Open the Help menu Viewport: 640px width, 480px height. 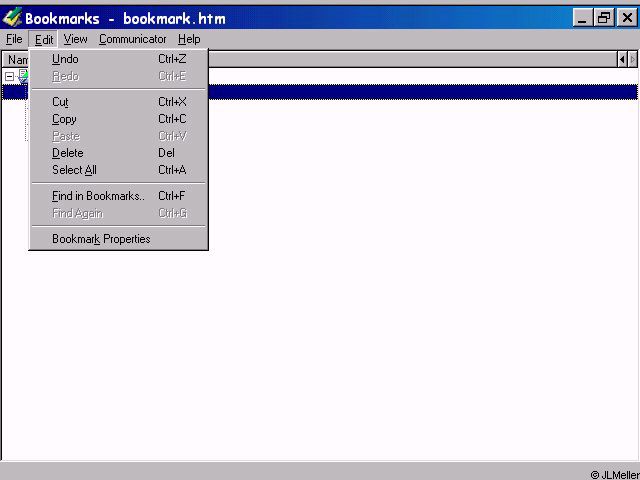point(189,39)
